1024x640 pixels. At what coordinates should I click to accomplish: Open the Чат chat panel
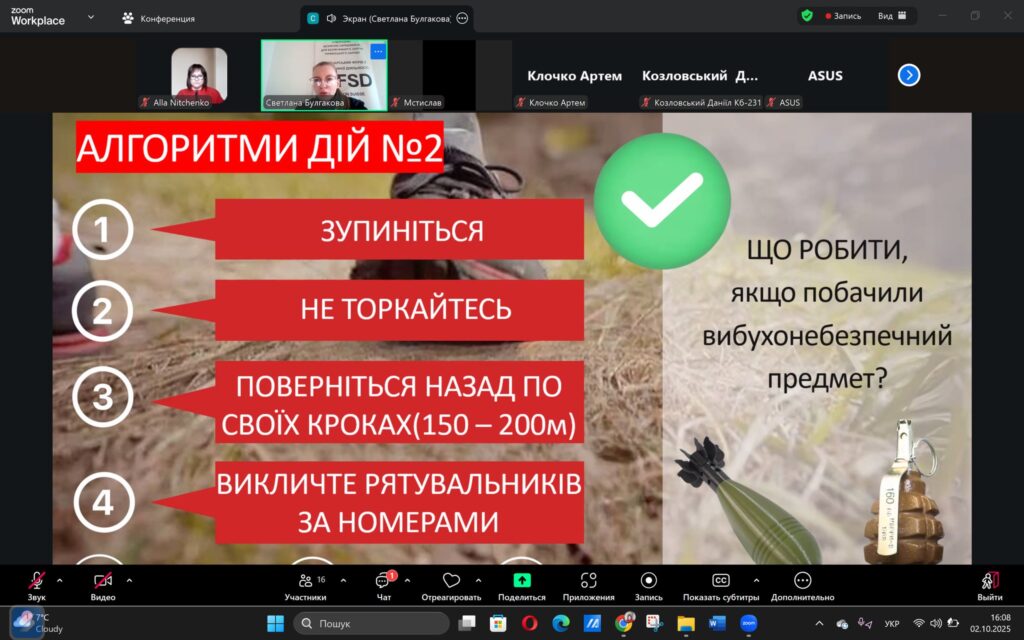pos(383,581)
